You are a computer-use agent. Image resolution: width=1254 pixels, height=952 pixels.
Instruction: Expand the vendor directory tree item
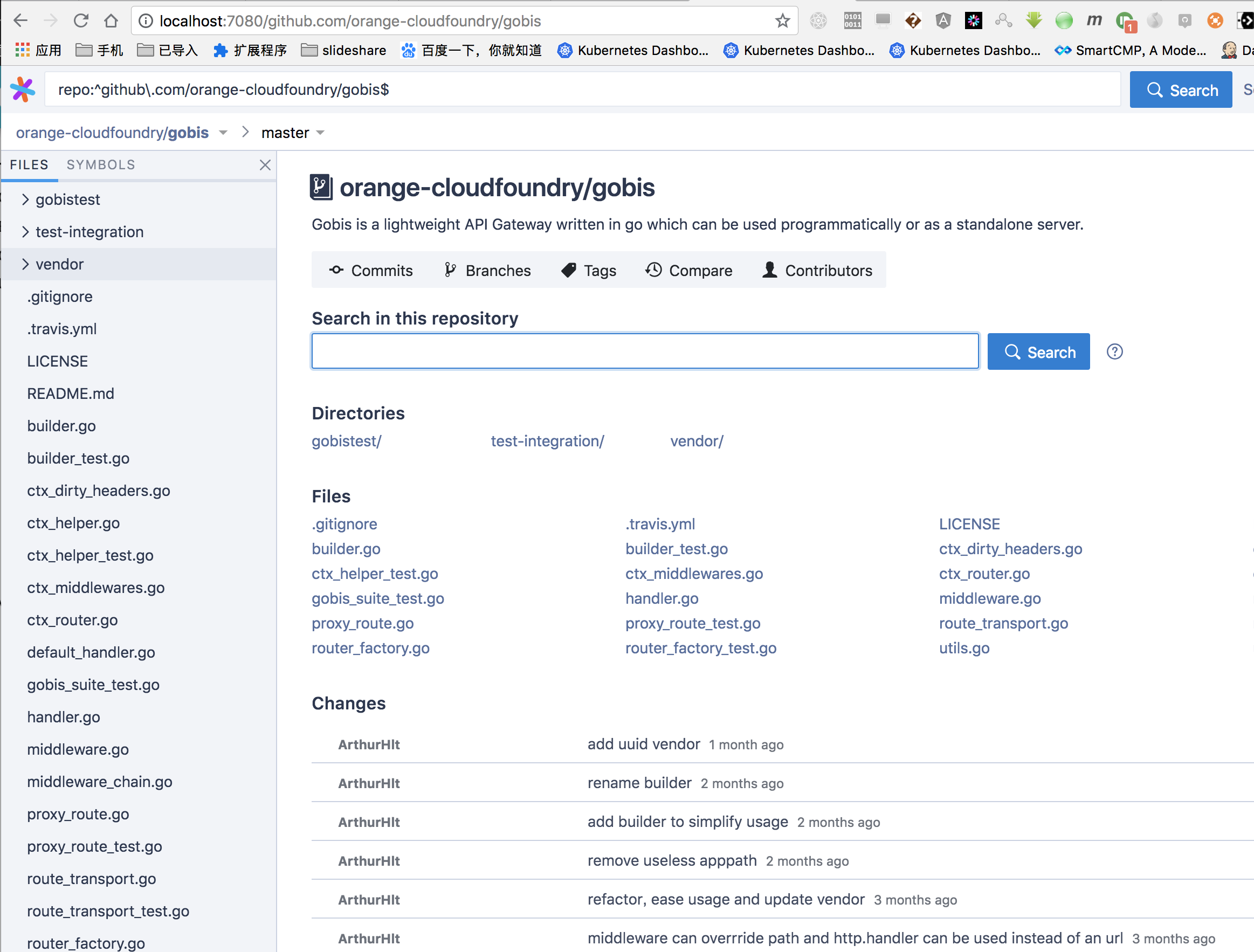[26, 264]
